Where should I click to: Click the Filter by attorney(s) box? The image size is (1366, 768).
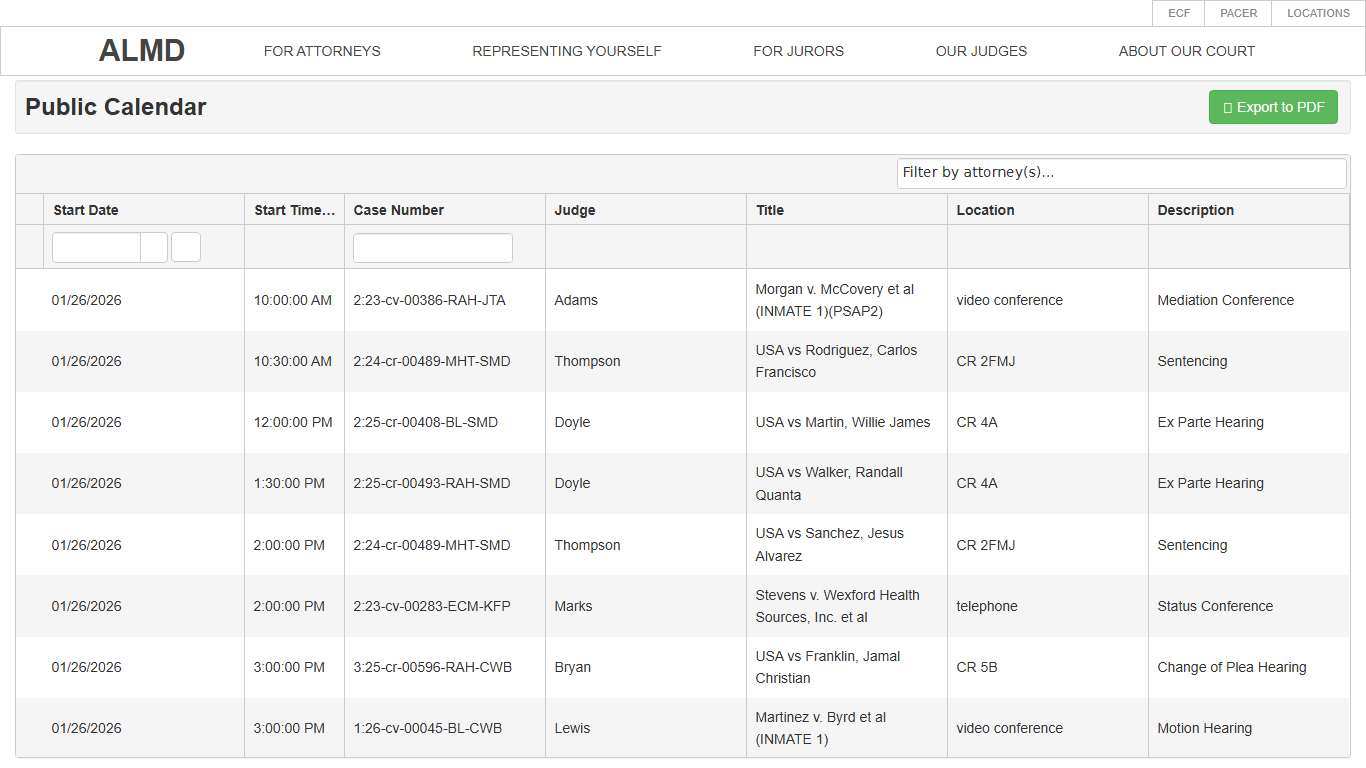(1120, 173)
